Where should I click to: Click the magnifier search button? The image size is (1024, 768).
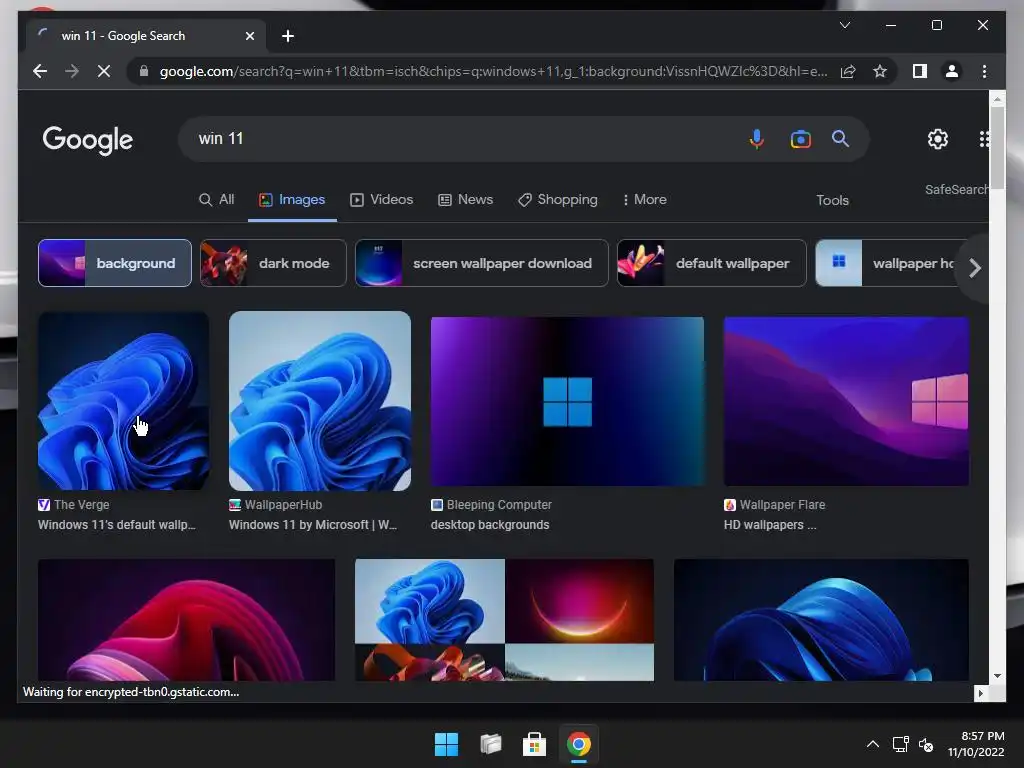point(840,138)
